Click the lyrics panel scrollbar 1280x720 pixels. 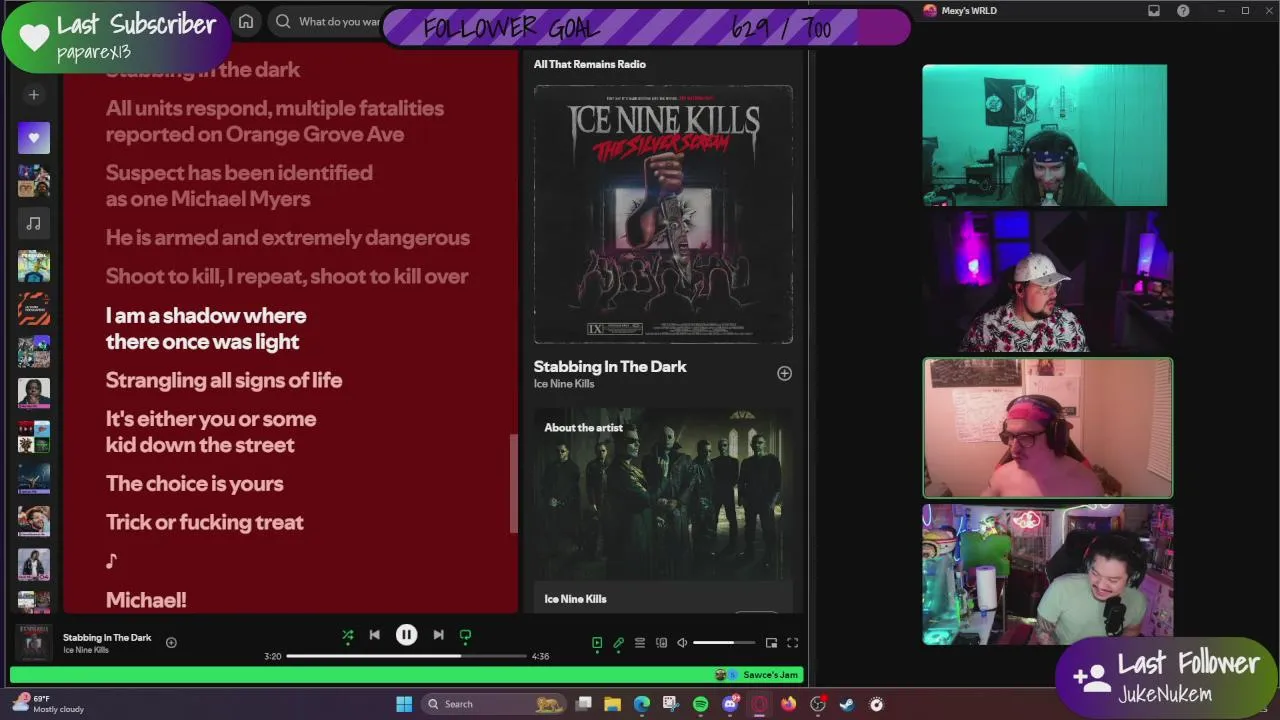coord(514,484)
